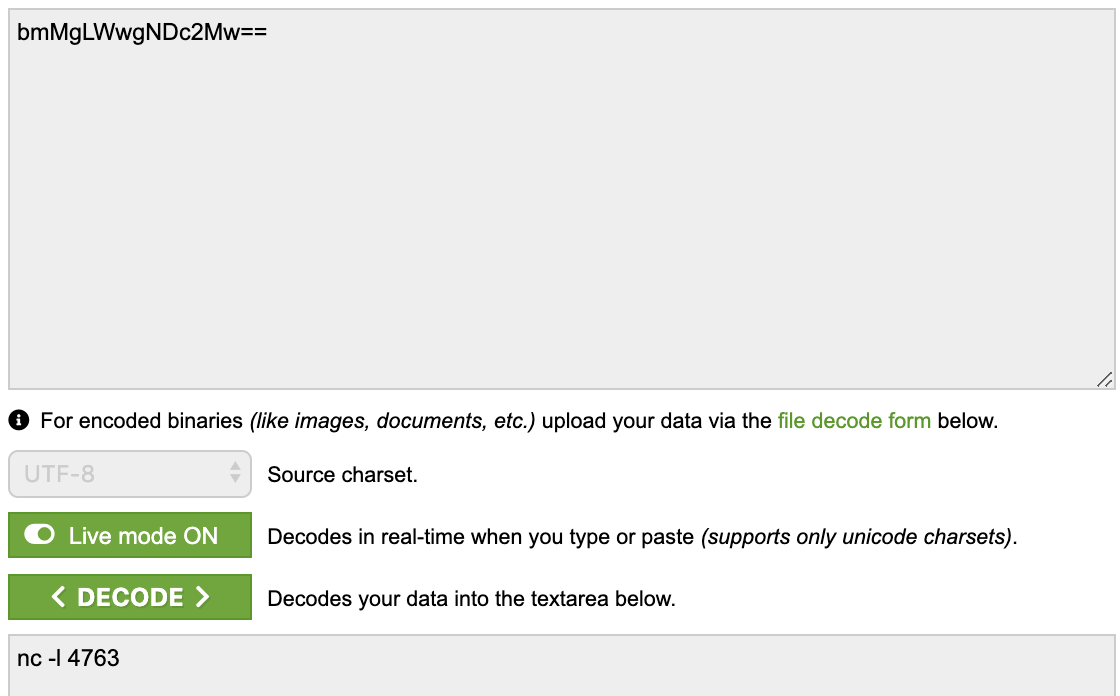
Task: Click the 'For encoded binaries' text
Action: (x=141, y=421)
